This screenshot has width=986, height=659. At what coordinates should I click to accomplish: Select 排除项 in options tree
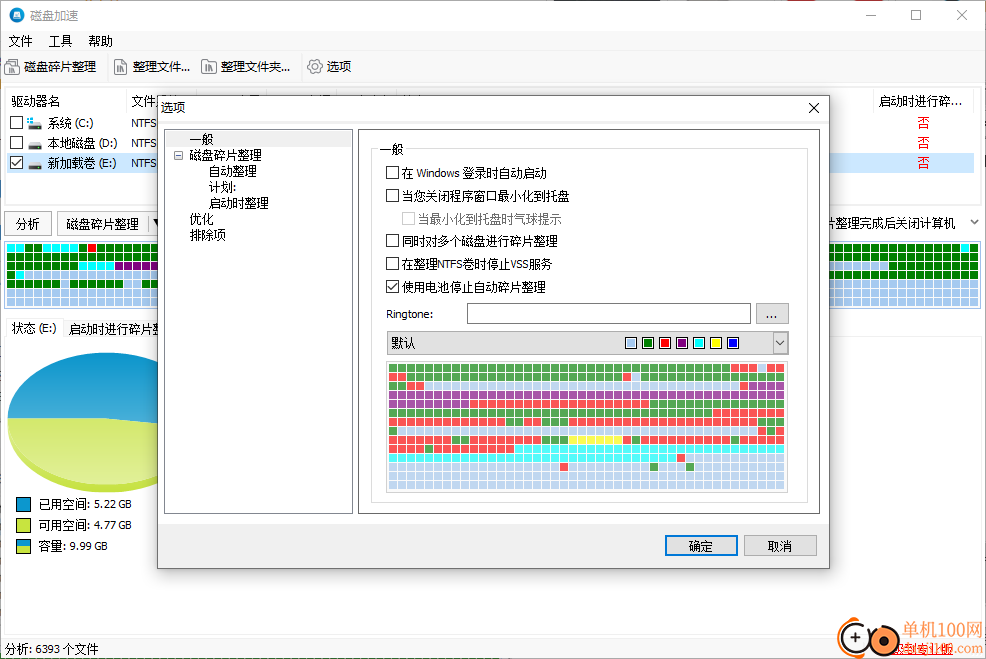pyautogui.click(x=208, y=235)
